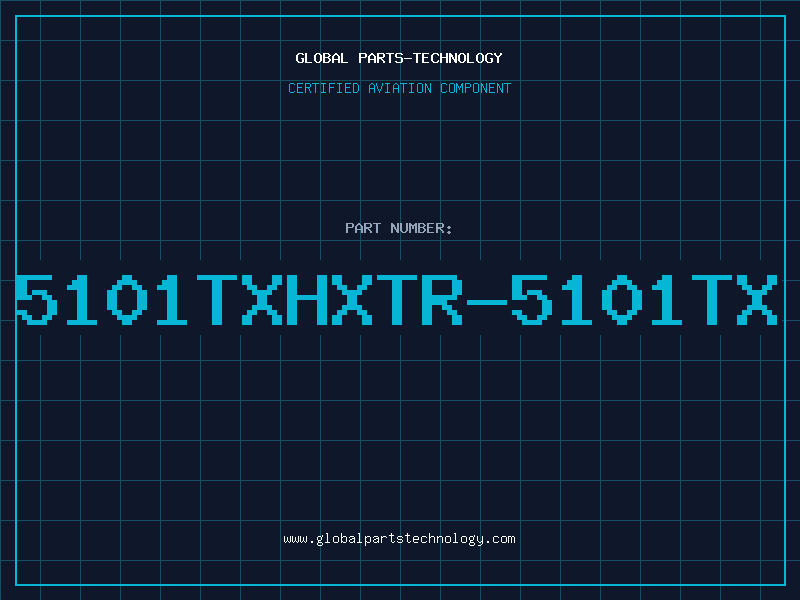Click the part number 5101TXHXTR-5101TX
The image size is (800, 600).
click(x=396, y=299)
